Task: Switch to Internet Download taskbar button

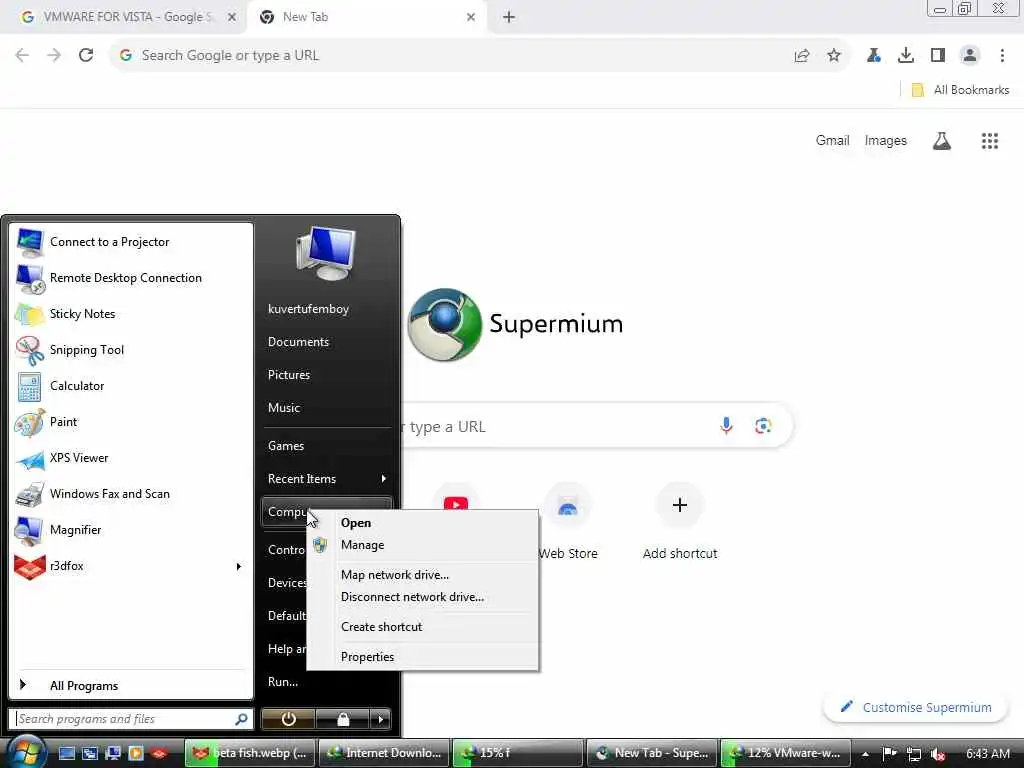Action: pos(384,753)
